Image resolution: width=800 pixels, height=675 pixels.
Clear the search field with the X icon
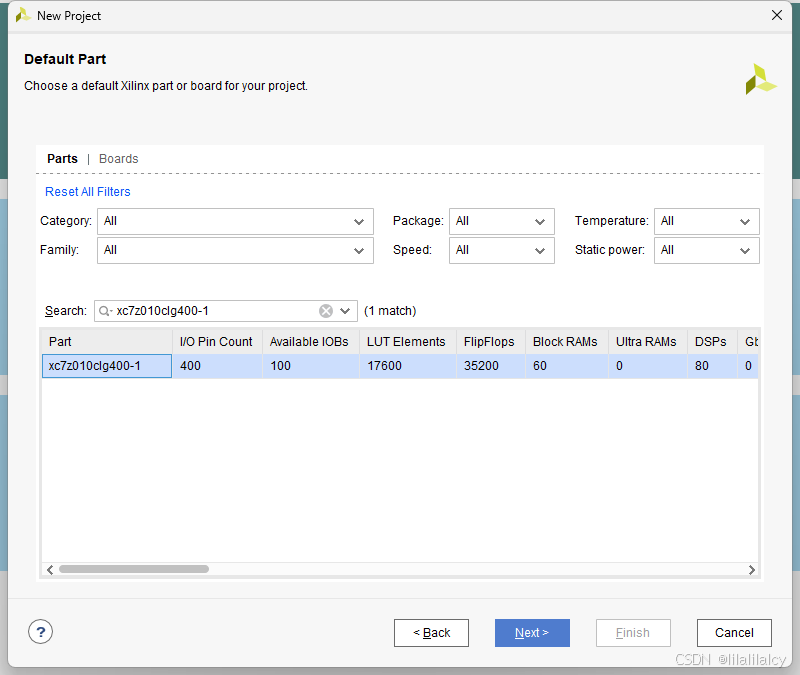point(326,311)
